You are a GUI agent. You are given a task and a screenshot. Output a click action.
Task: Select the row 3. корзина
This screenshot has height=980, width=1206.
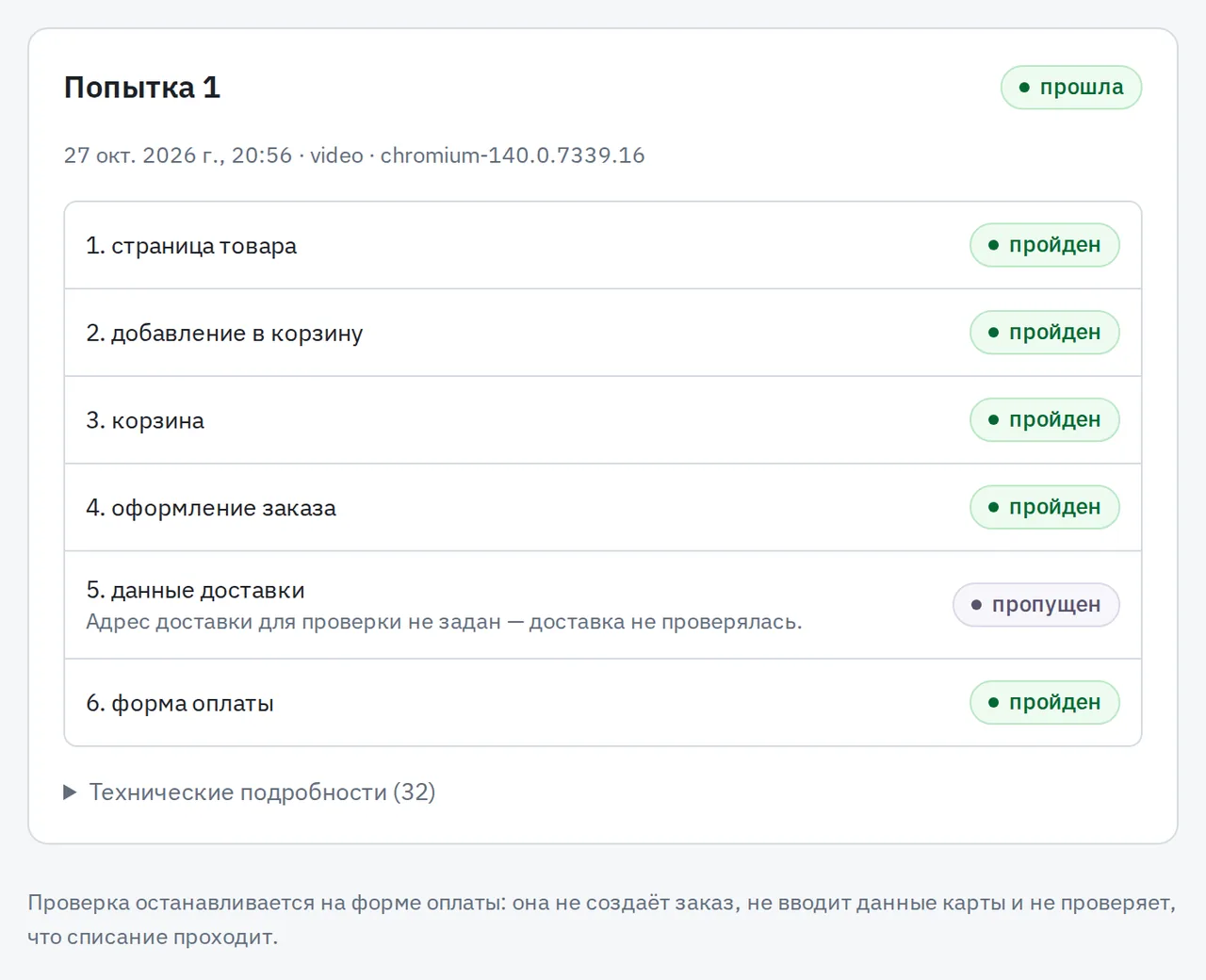coord(603,420)
